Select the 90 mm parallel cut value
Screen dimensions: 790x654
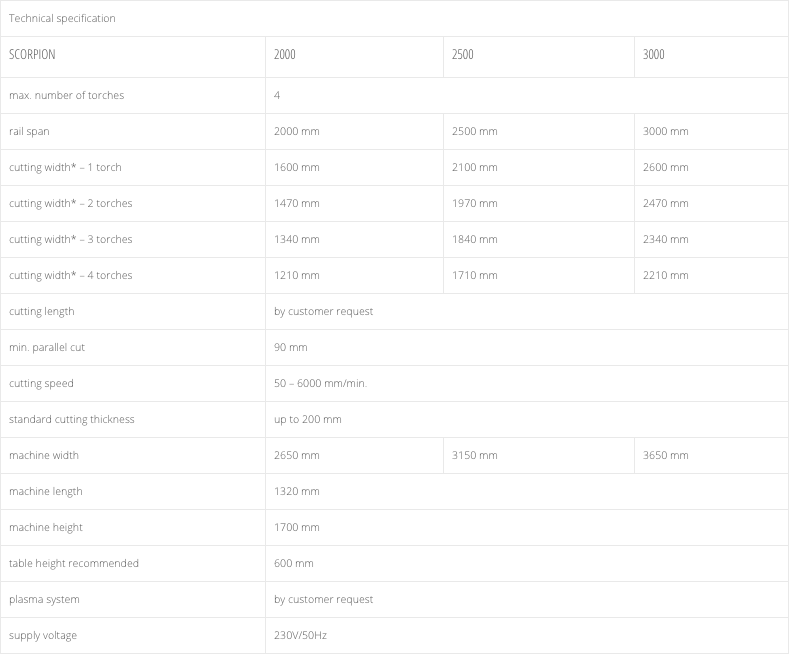click(291, 347)
